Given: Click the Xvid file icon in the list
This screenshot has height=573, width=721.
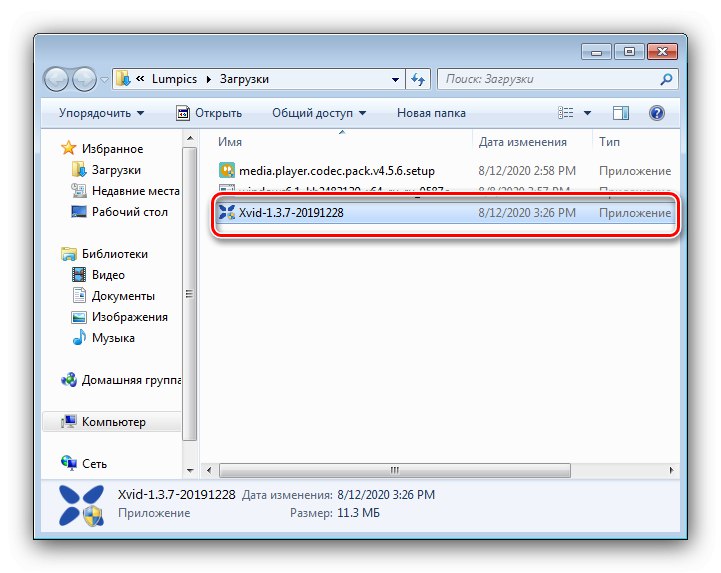Looking at the screenshot, I should click(x=227, y=212).
